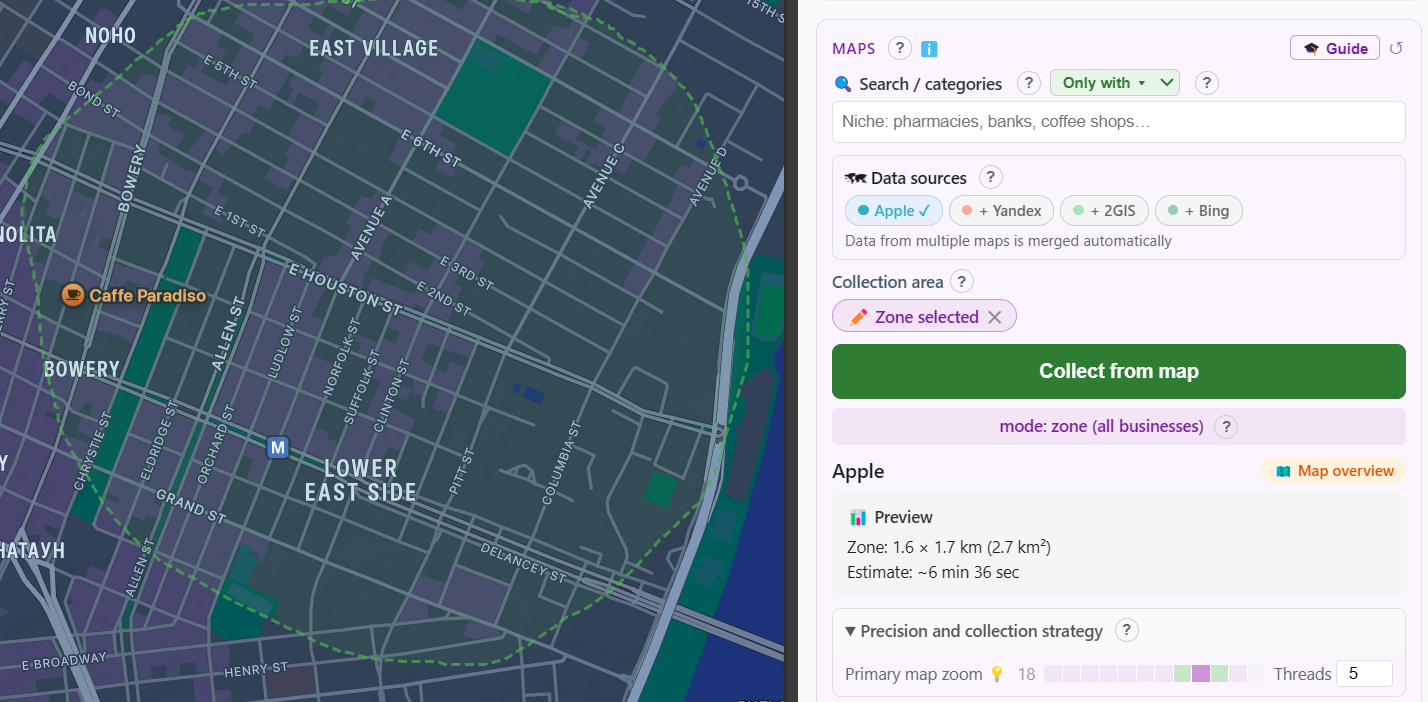Remove the selected zone with X
The width and height of the screenshot is (1428, 702).
click(x=995, y=317)
